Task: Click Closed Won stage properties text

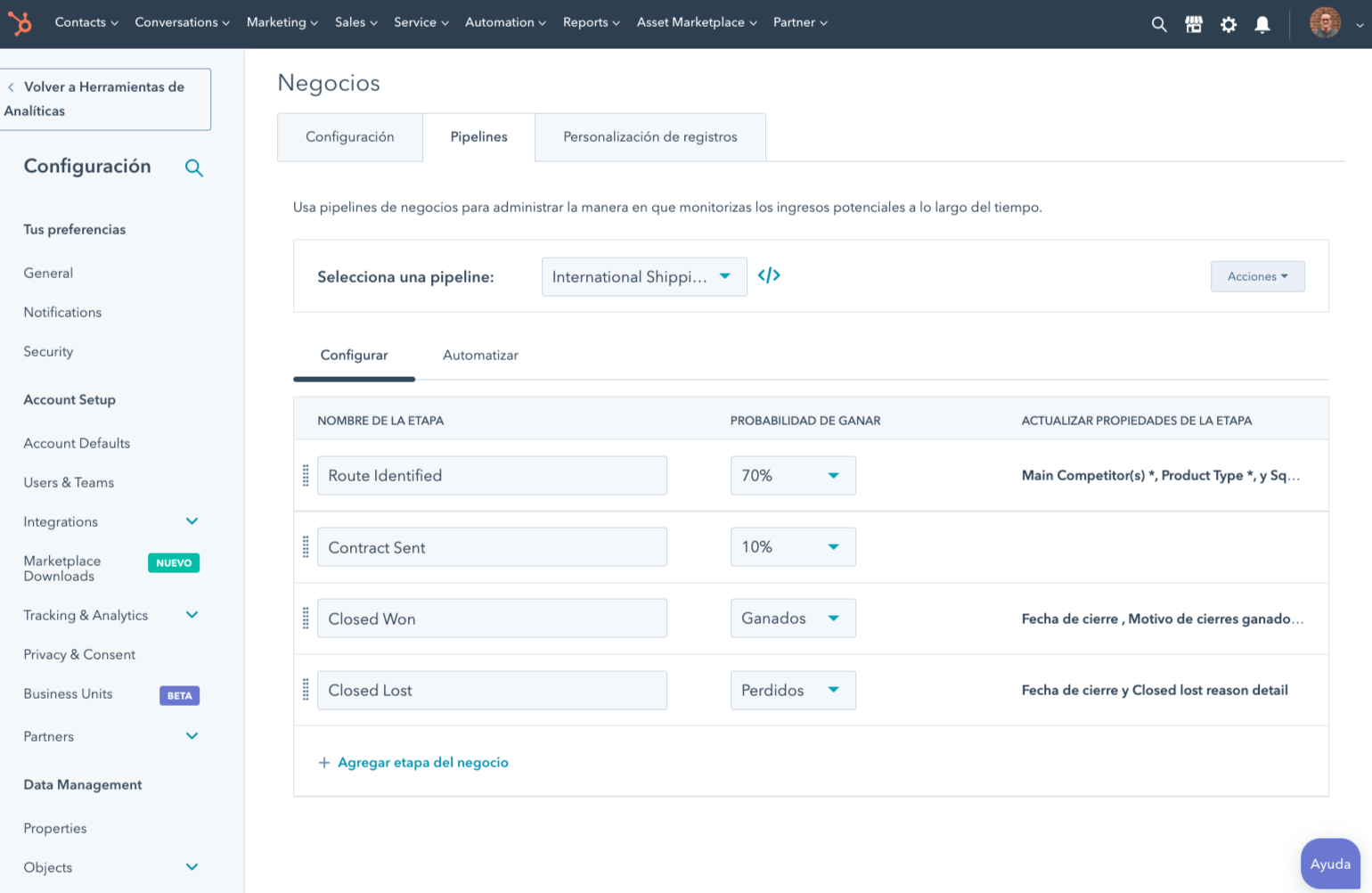Action: click(x=1163, y=619)
